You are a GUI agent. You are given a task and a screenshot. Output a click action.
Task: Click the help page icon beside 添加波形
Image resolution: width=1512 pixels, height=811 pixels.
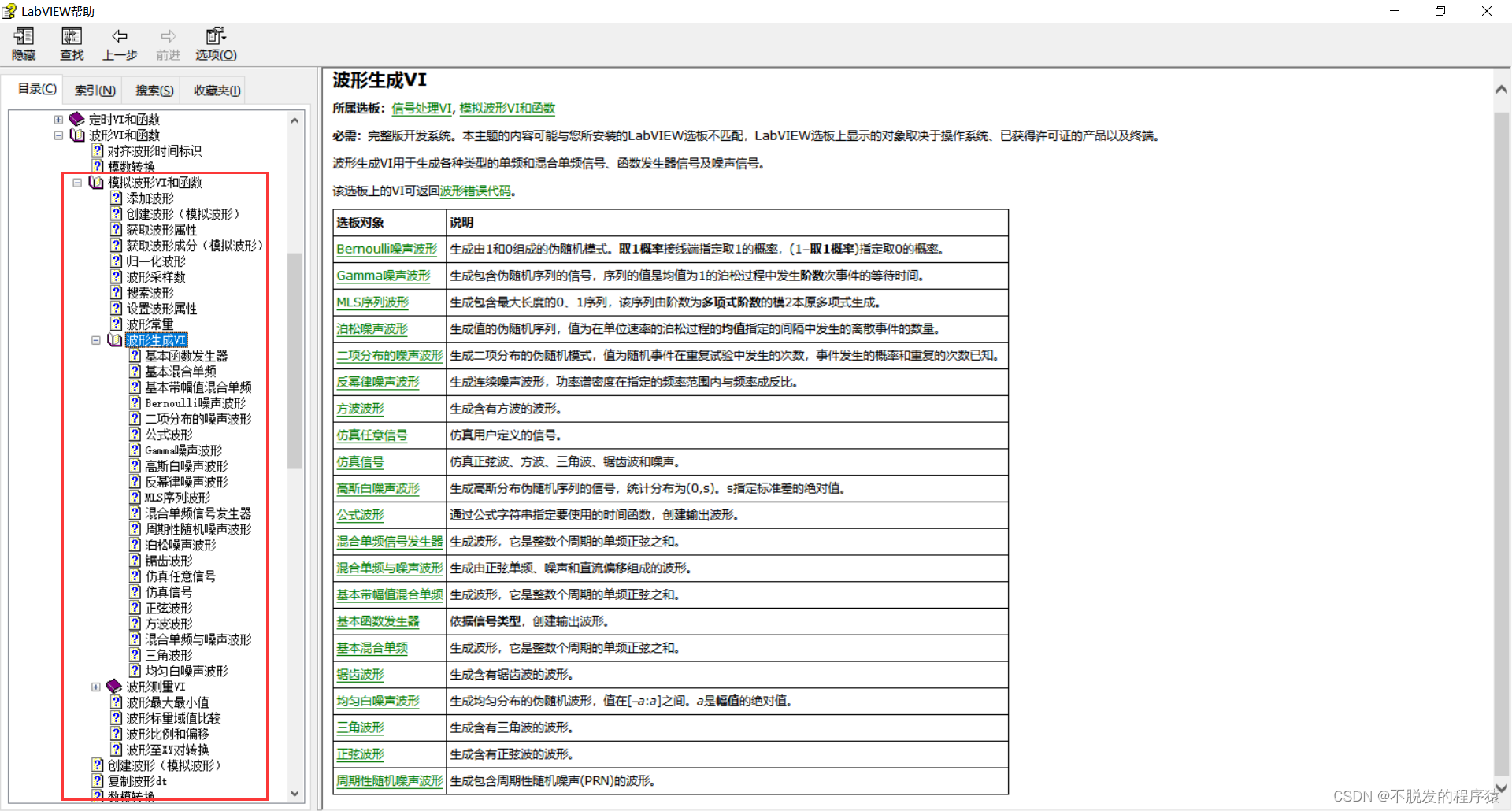coord(117,198)
